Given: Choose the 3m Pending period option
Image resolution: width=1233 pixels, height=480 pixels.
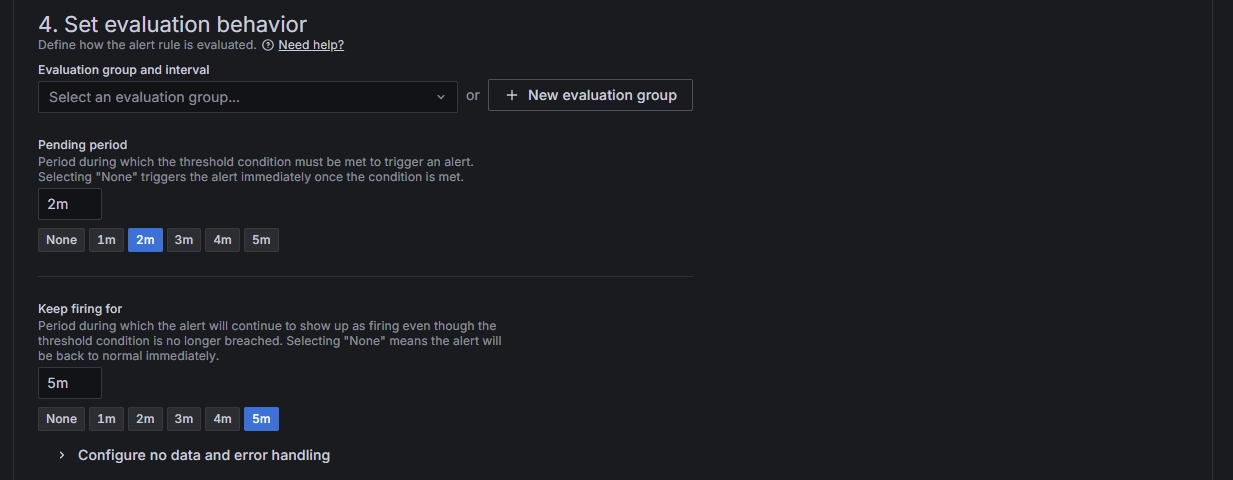Looking at the screenshot, I should click(x=184, y=240).
